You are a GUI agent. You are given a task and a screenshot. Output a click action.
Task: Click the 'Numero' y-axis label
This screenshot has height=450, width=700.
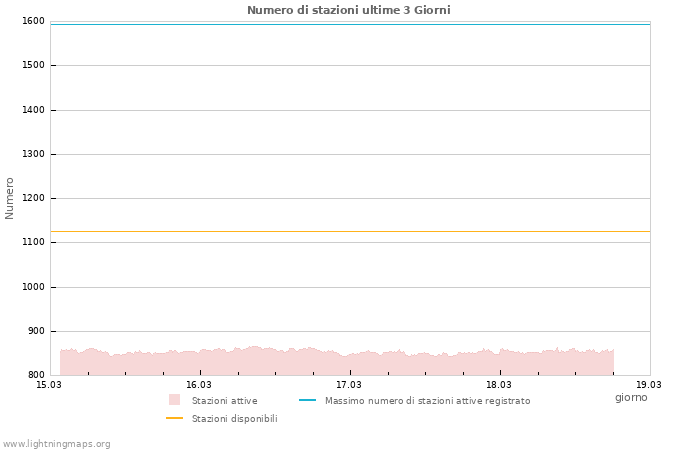point(10,198)
